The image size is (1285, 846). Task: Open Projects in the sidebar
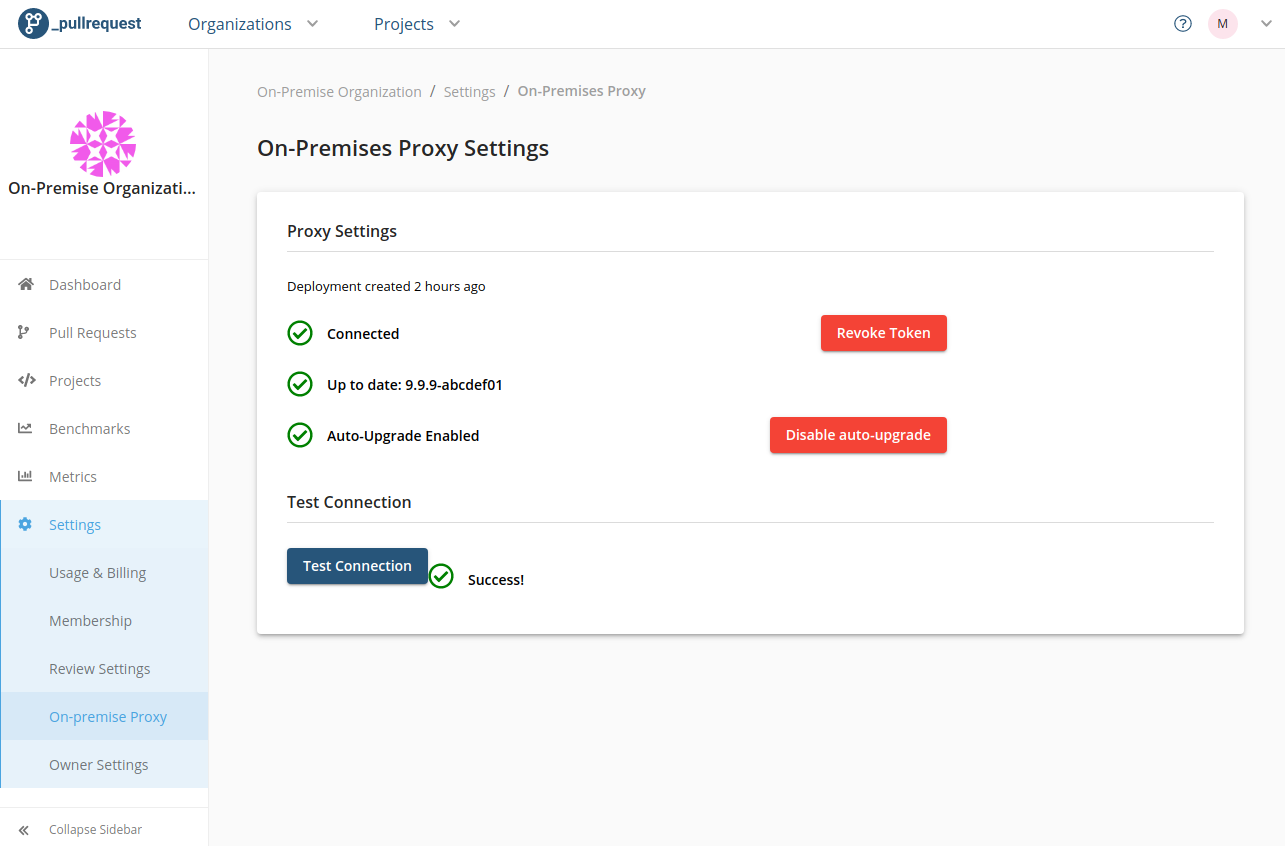click(104, 380)
